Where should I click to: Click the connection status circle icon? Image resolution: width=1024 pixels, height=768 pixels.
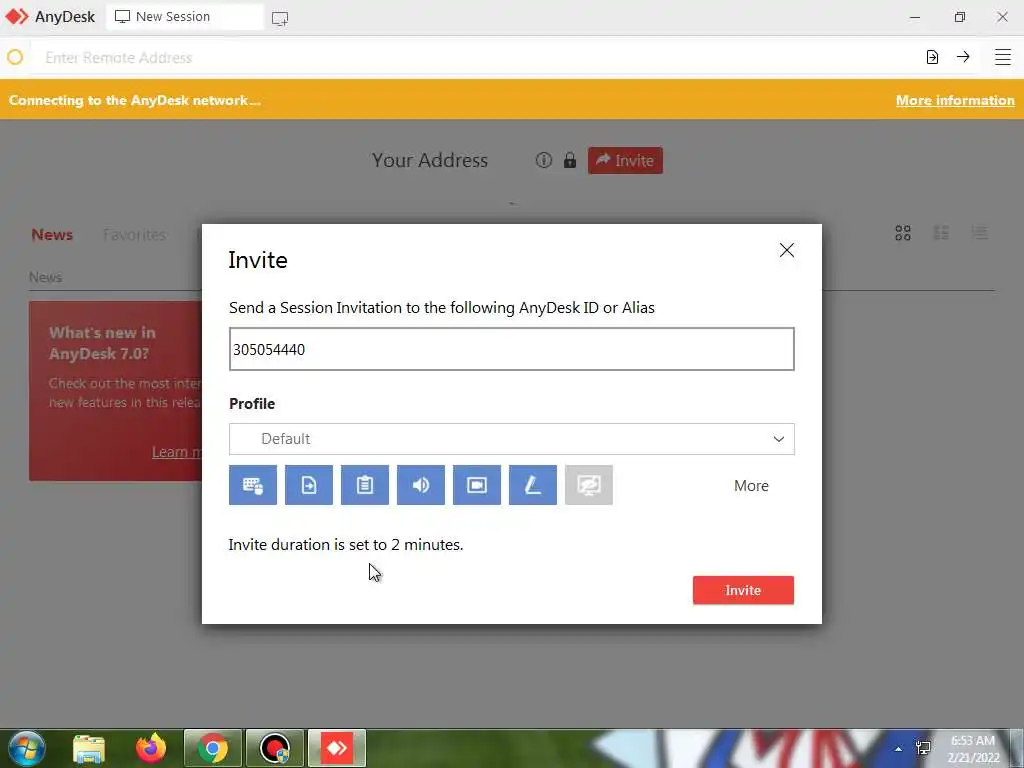pos(15,57)
